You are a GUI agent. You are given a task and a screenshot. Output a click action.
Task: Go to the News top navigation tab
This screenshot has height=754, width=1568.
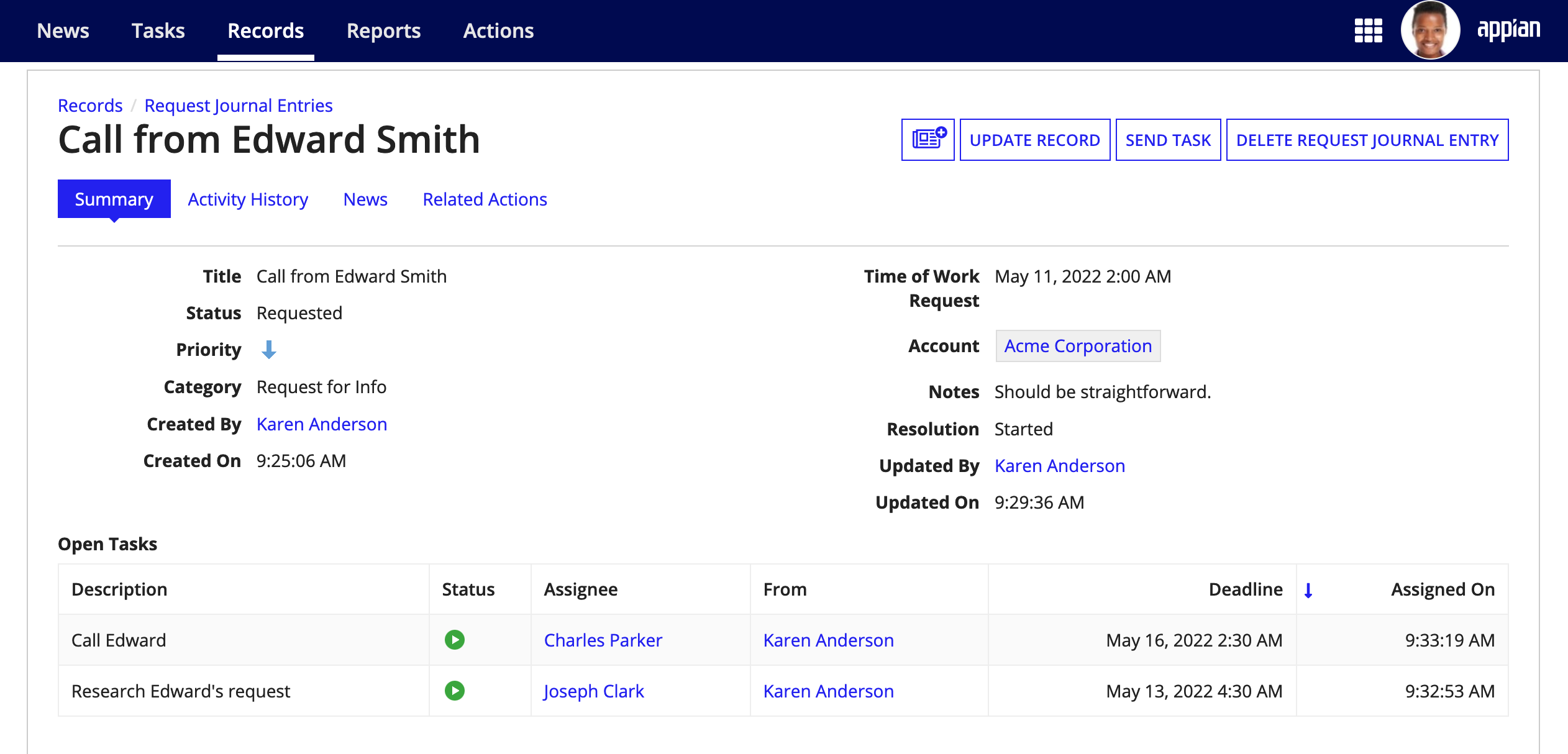coord(63,30)
